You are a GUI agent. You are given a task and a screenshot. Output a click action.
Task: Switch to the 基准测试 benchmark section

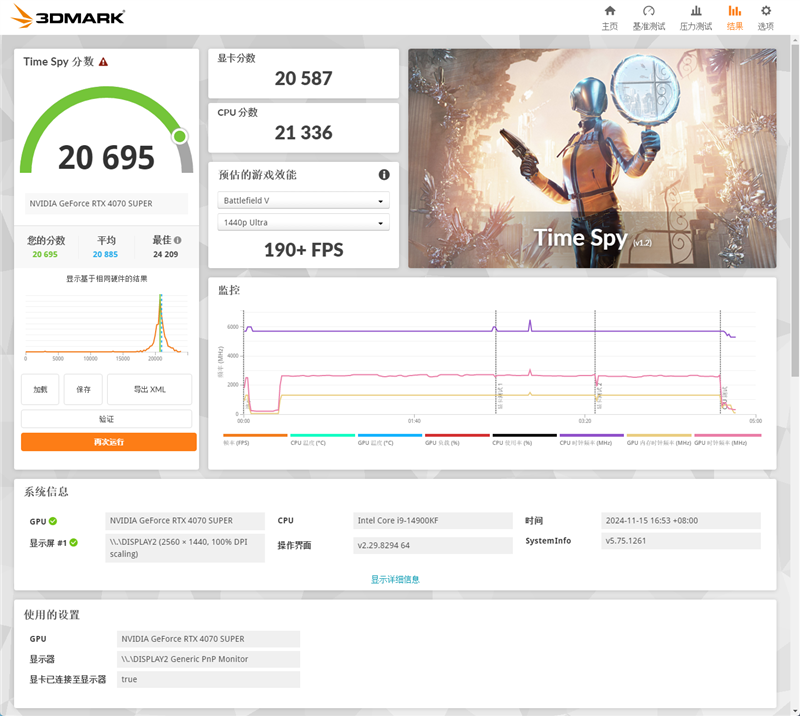[x=652, y=16]
